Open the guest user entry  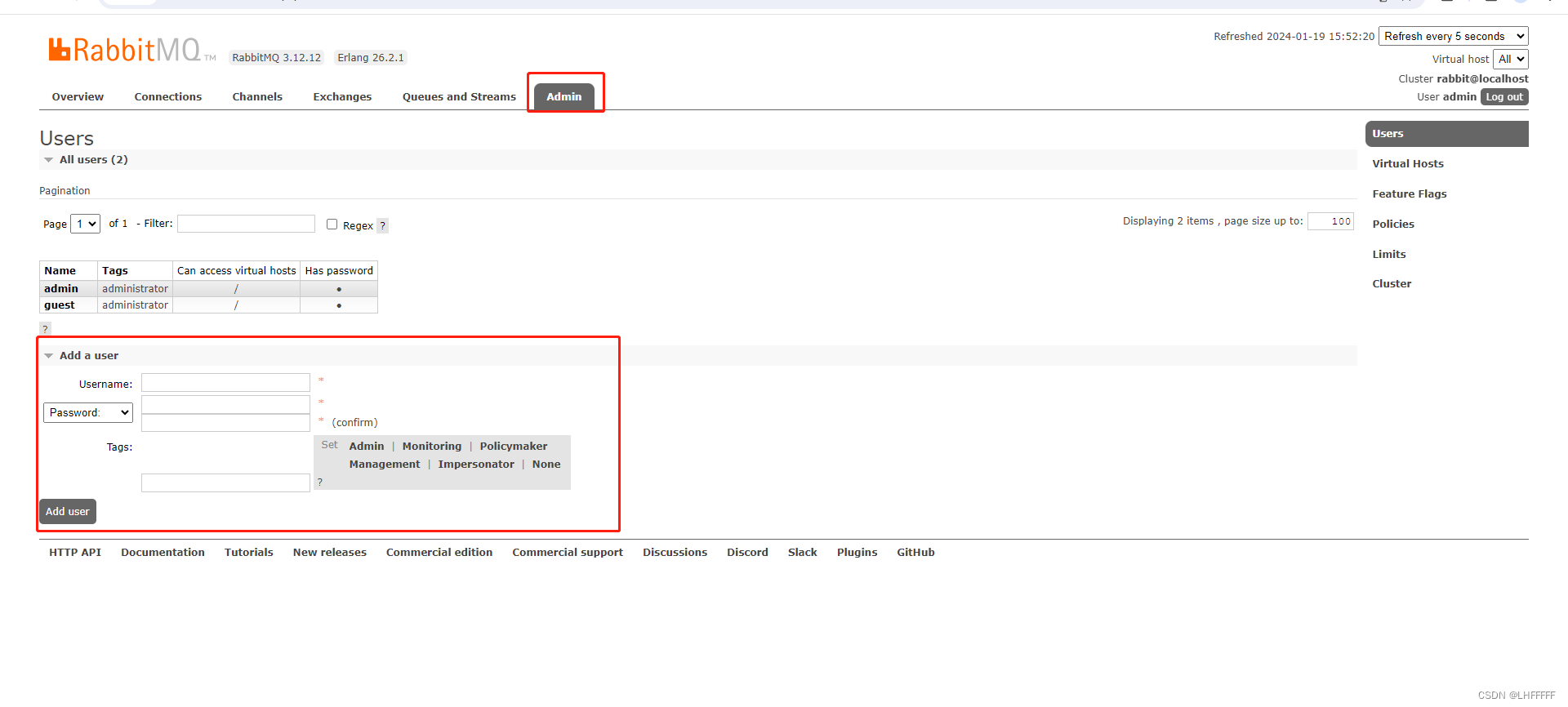pyautogui.click(x=59, y=305)
